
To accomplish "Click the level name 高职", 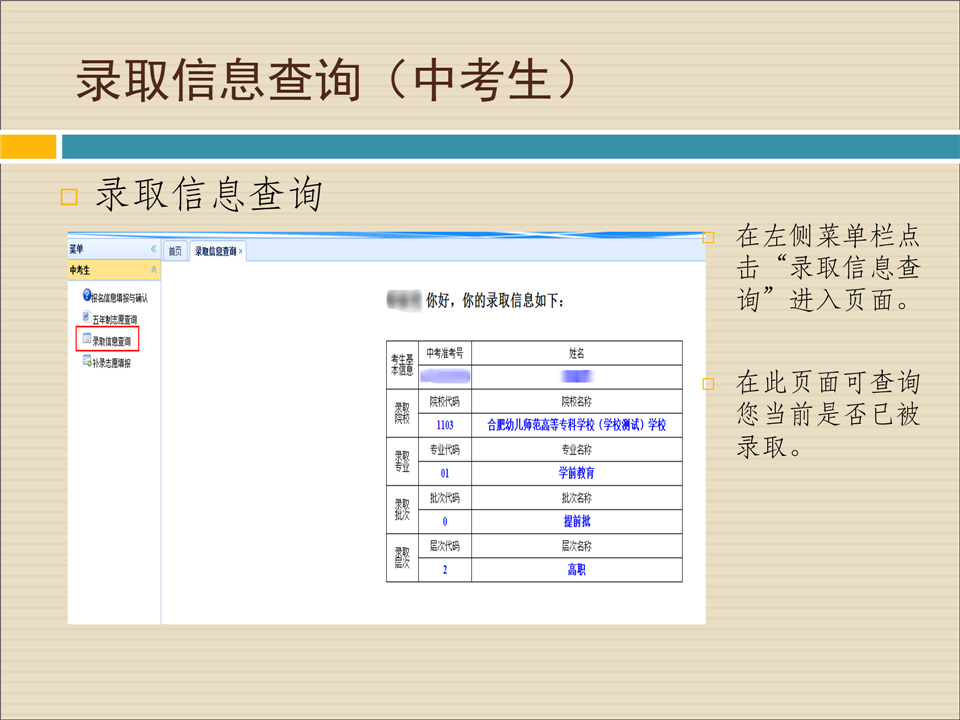I will coord(576,569).
